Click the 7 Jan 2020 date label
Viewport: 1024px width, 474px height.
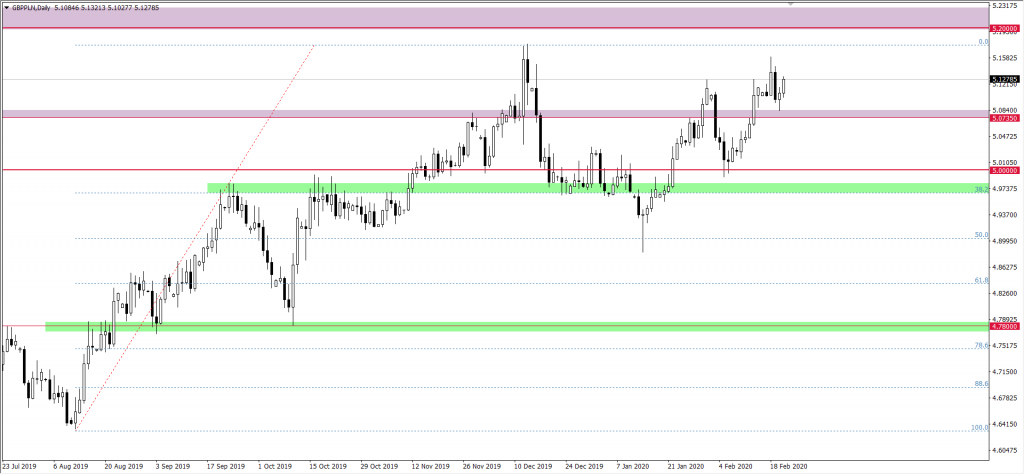pos(635,467)
